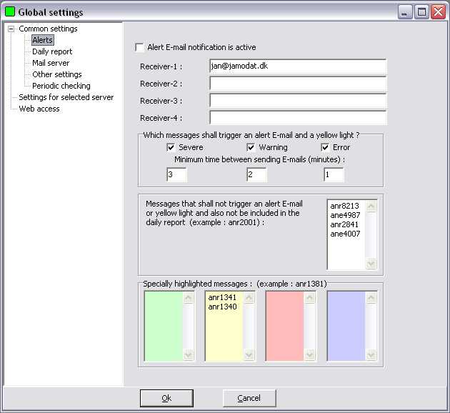The height and width of the screenshot is (413, 450).
Task: Enable Alert E-mail notification checkbox
Action: 139,47
